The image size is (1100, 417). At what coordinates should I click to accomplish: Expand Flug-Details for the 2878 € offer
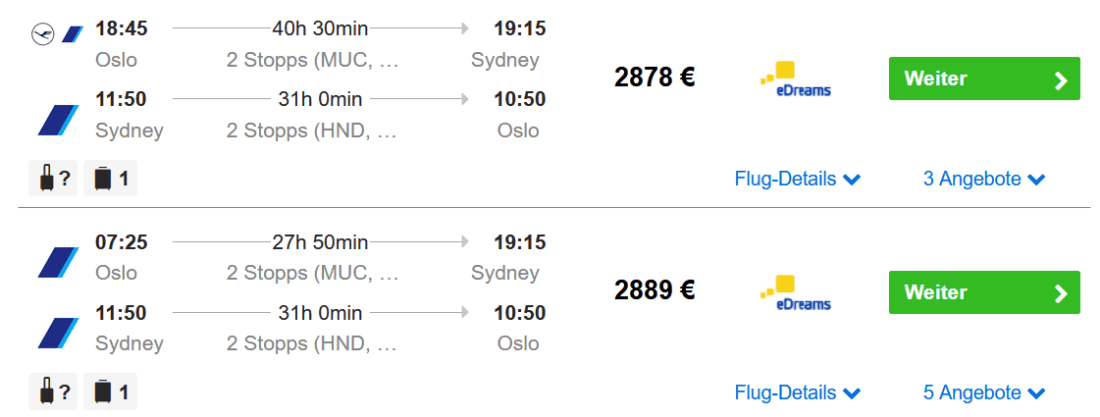point(797,179)
